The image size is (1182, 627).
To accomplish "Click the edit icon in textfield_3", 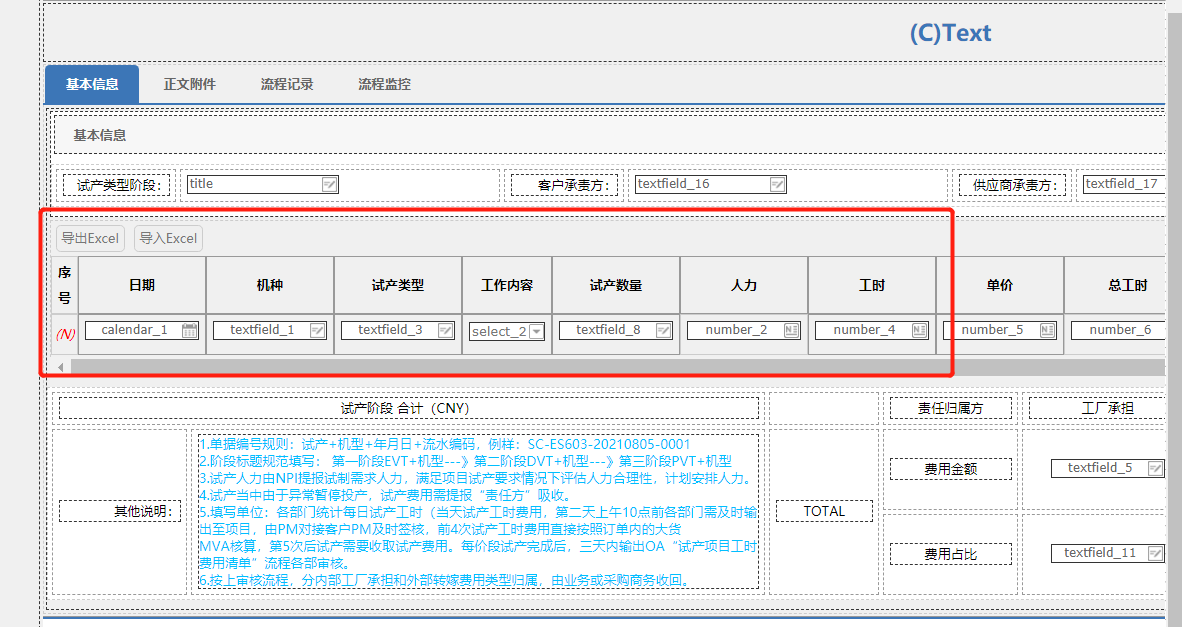I will pos(446,330).
